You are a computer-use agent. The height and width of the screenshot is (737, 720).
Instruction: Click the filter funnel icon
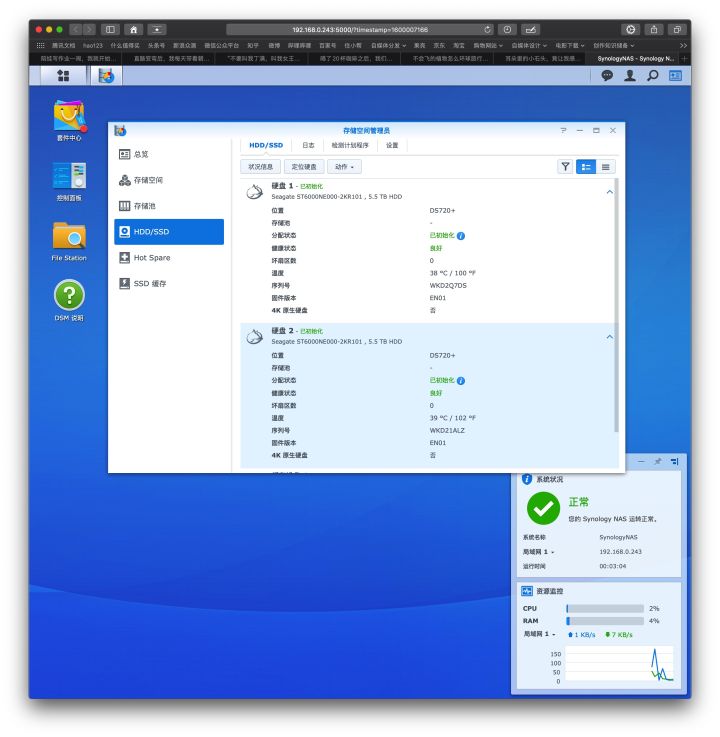(x=565, y=166)
